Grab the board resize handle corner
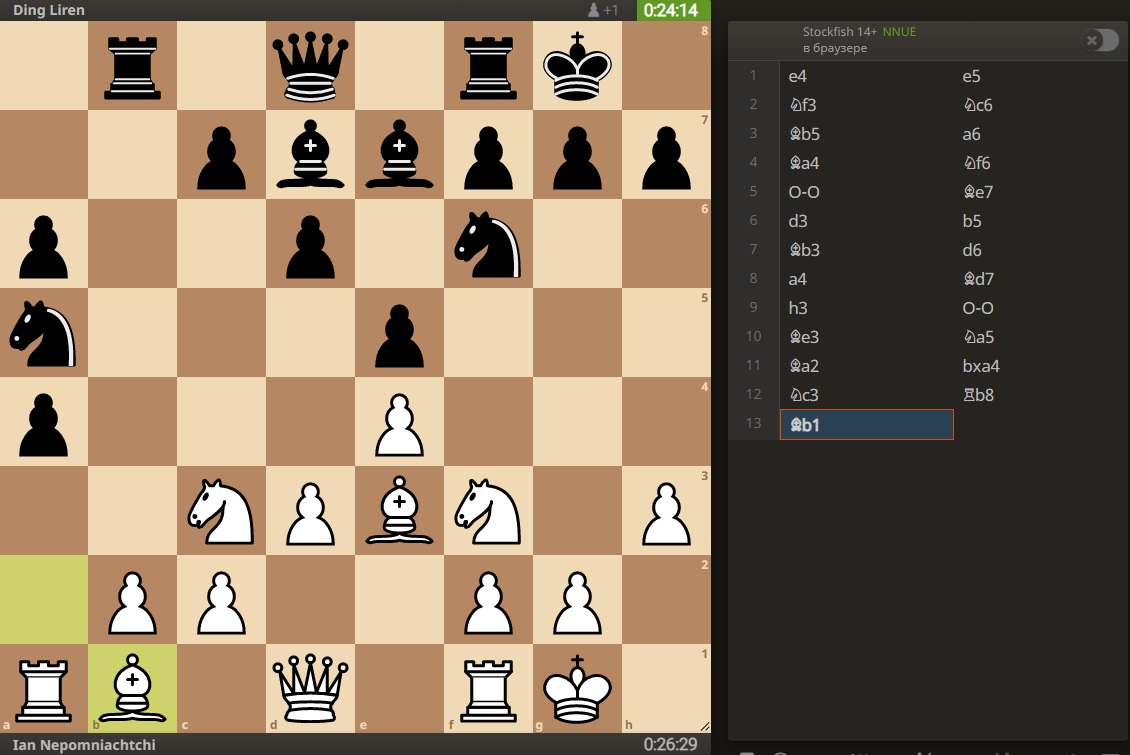1130x755 pixels. [706, 727]
